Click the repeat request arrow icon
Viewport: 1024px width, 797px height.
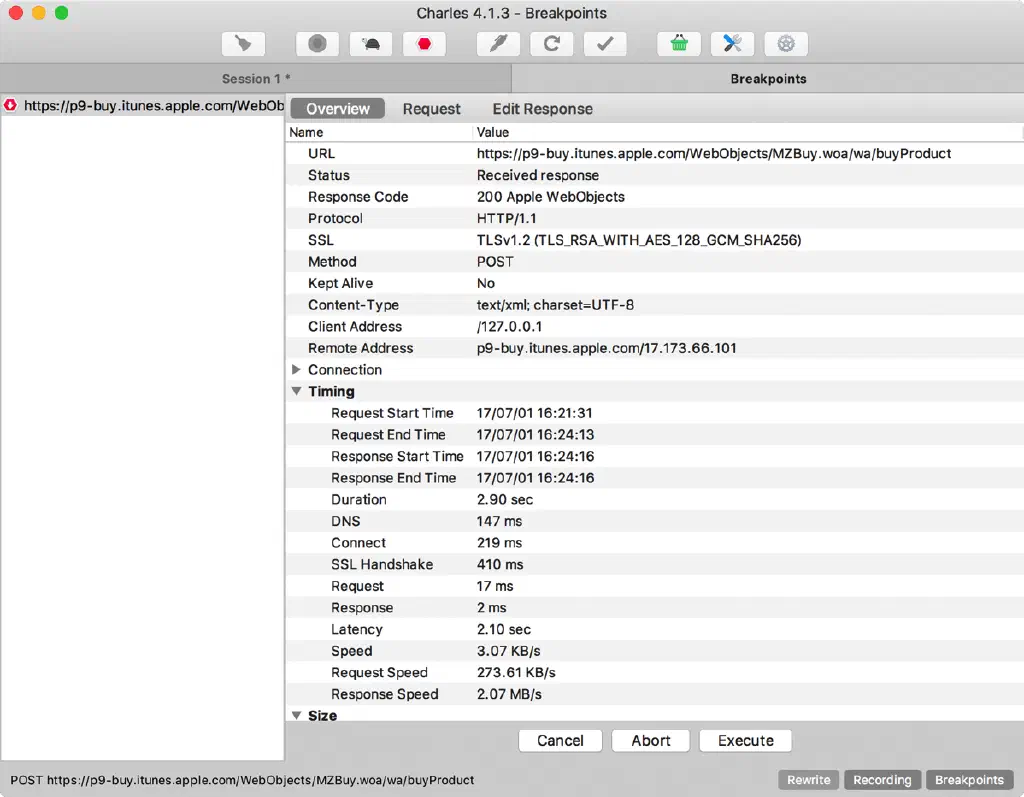551,44
